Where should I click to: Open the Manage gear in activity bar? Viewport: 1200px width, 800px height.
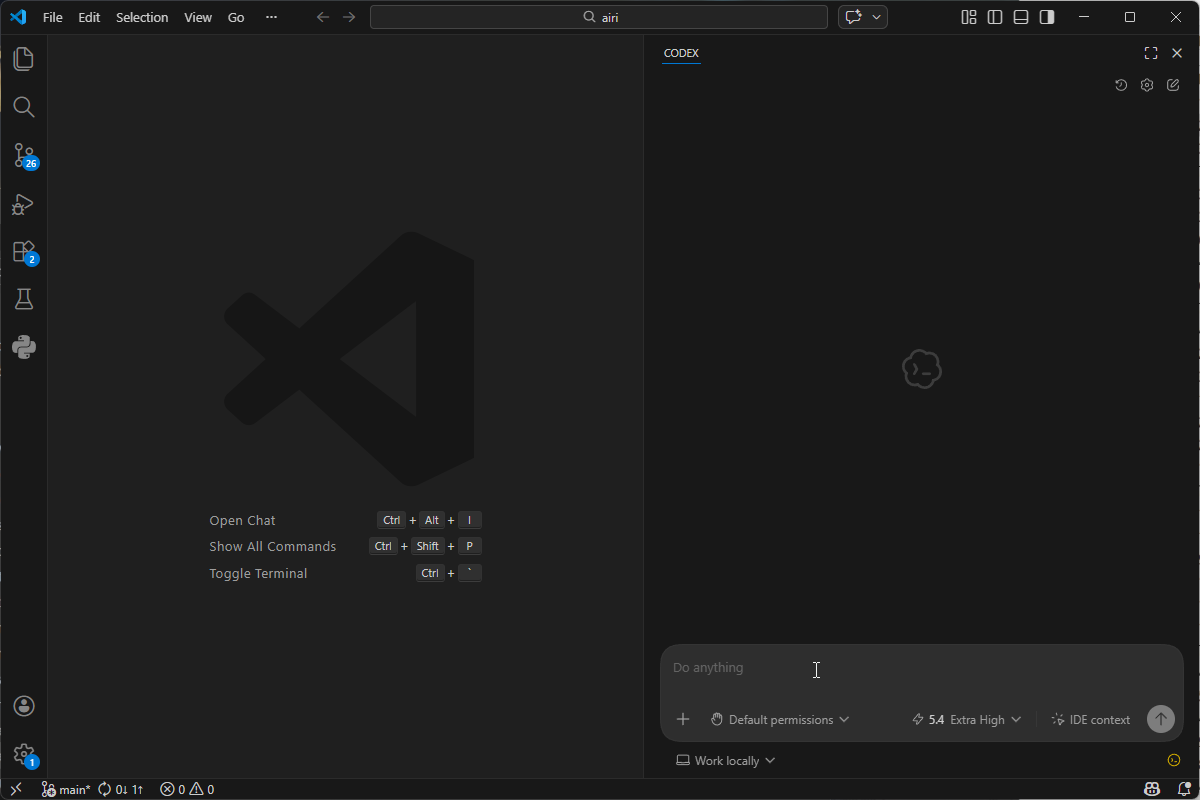[24, 755]
